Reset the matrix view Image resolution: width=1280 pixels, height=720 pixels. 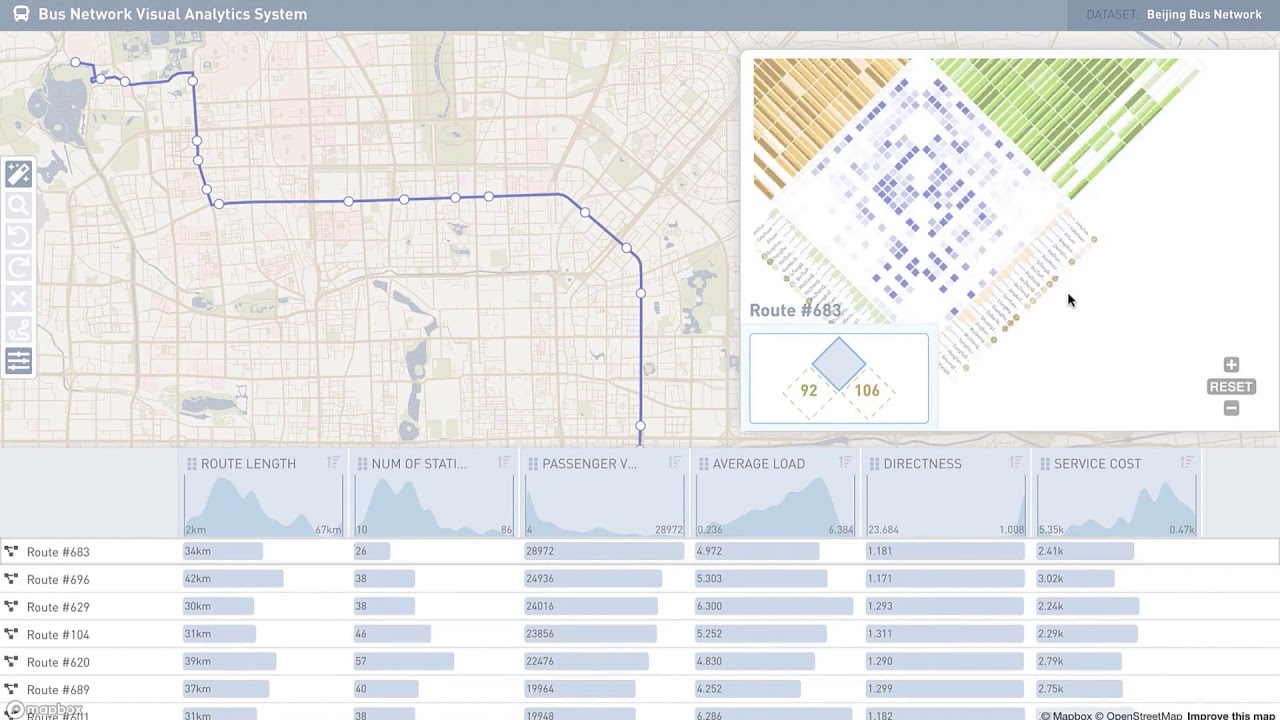coord(1231,387)
